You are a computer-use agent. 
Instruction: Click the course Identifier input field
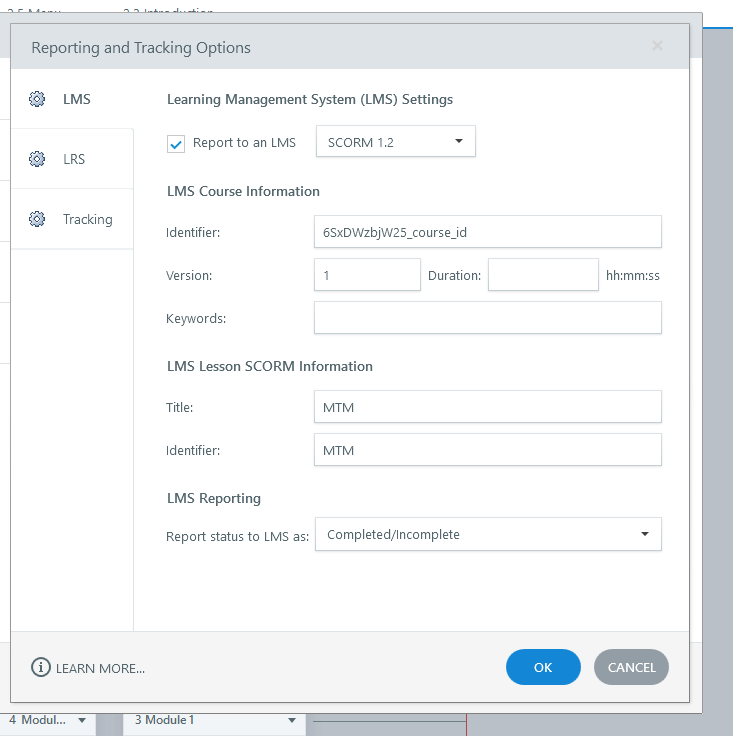(487, 232)
